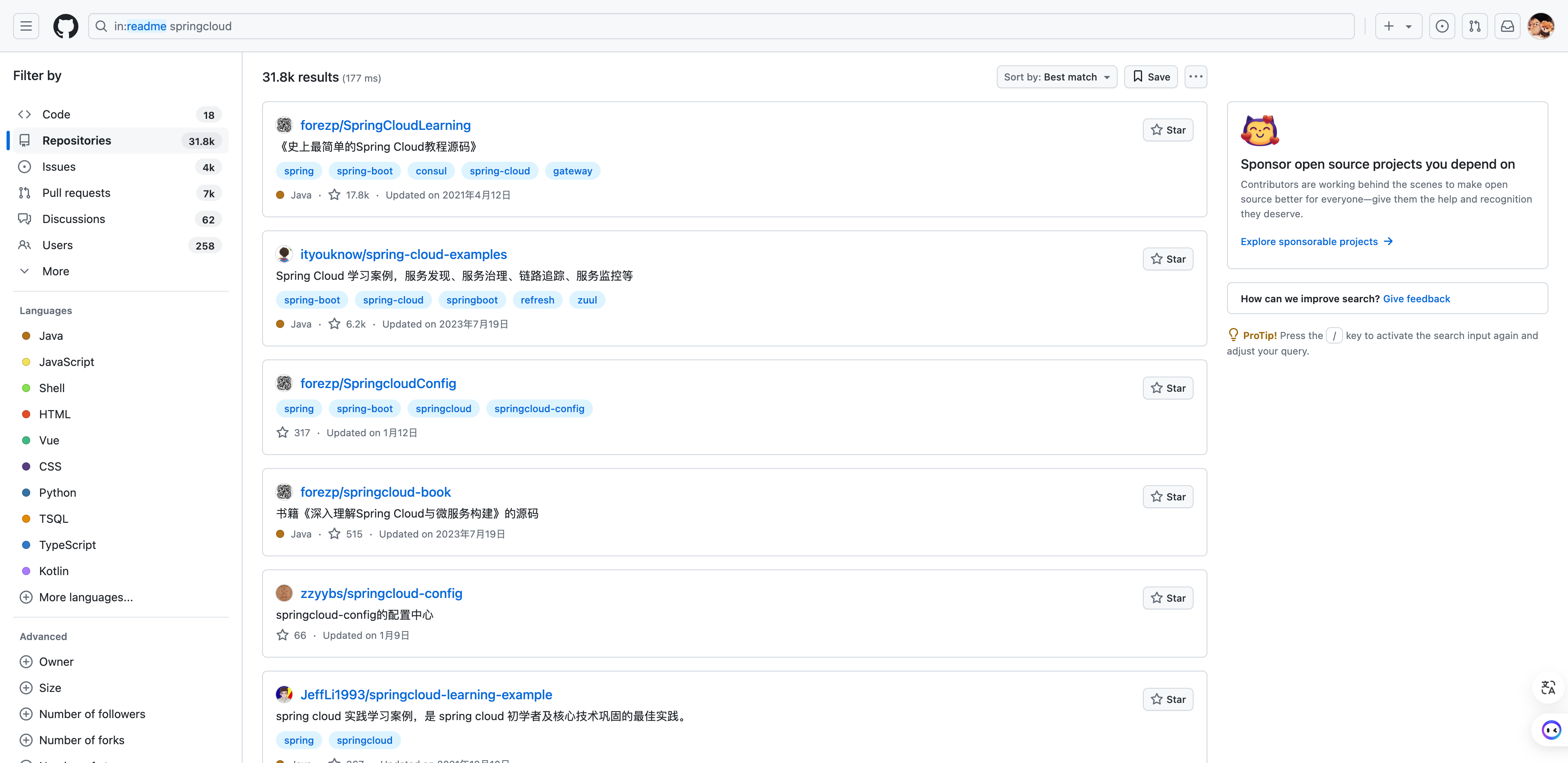Star the ityouknow/spring-cloud-examples repository
The height and width of the screenshot is (763, 1568).
click(1167, 259)
